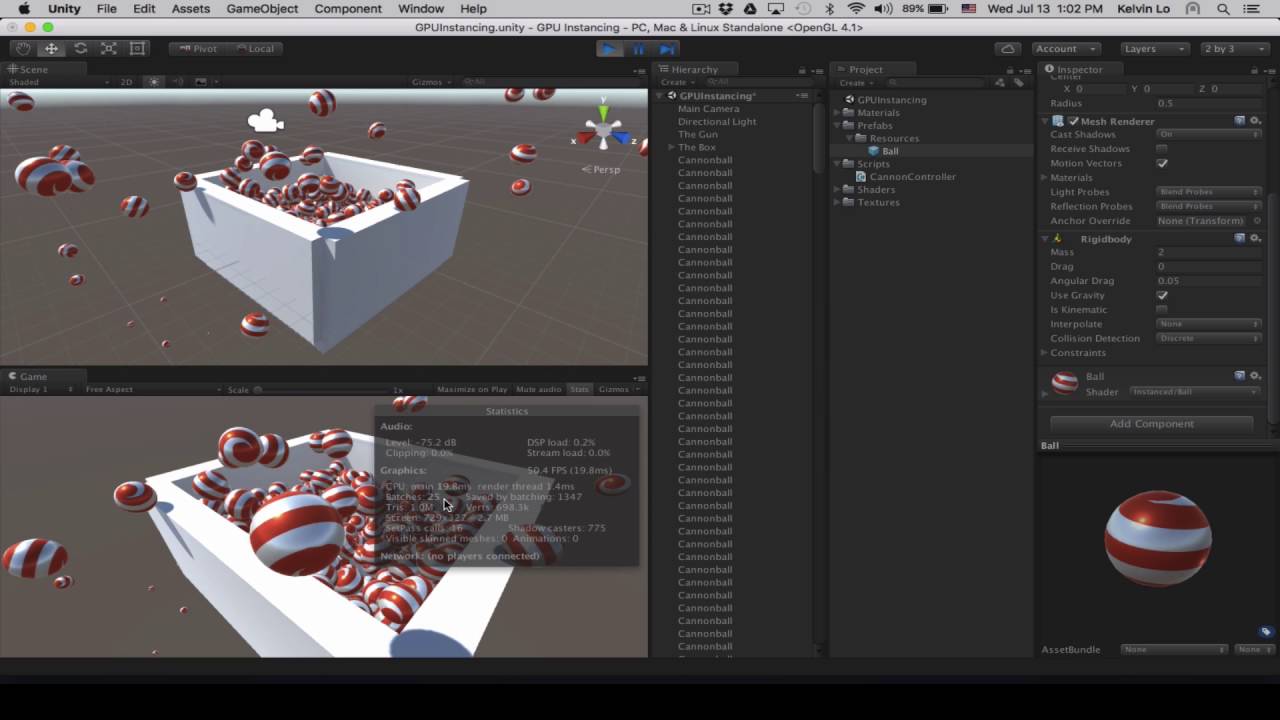Toggle Scene view lighting icon
Viewport: 1280px width, 720px height.
[154, 82]
